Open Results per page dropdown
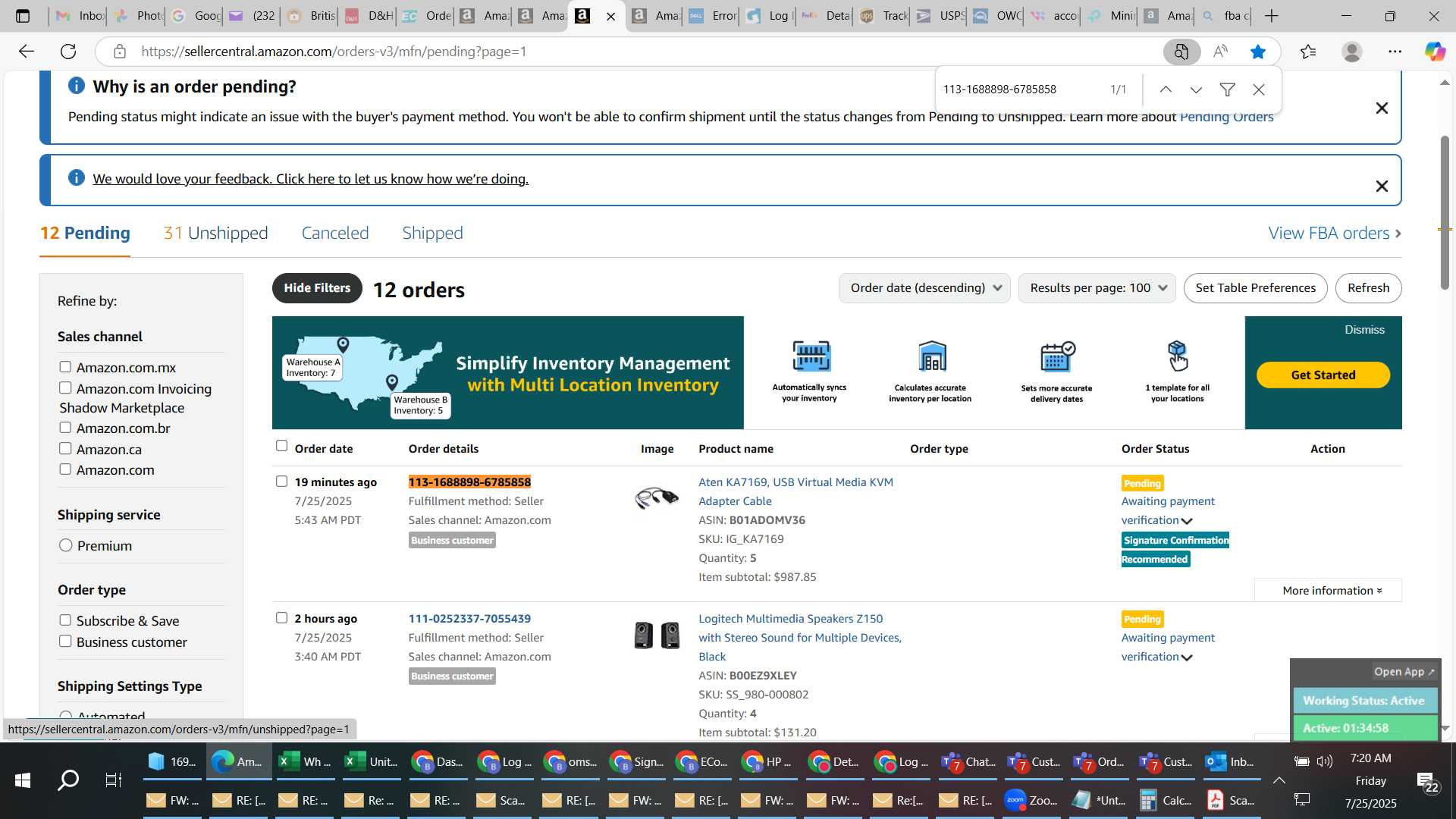This screenshot has width=1456, height=819. 1097,288
